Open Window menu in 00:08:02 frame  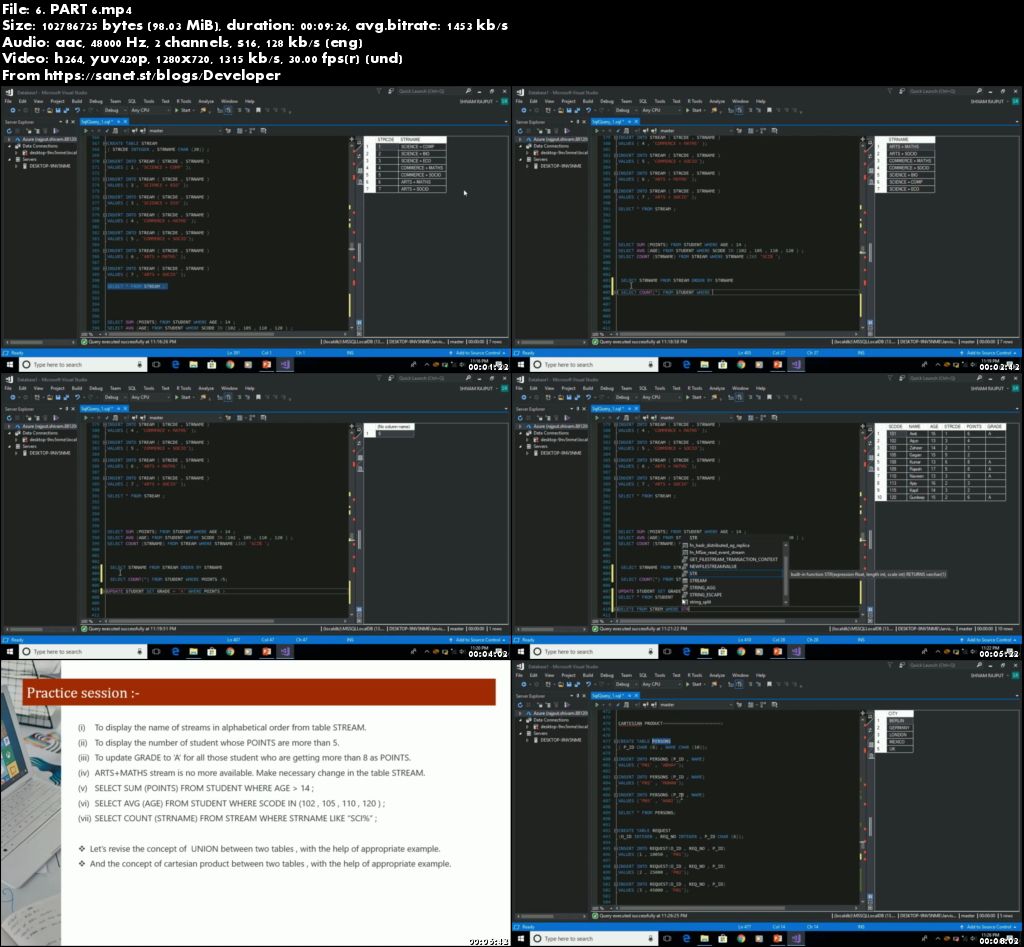(740, 675)
